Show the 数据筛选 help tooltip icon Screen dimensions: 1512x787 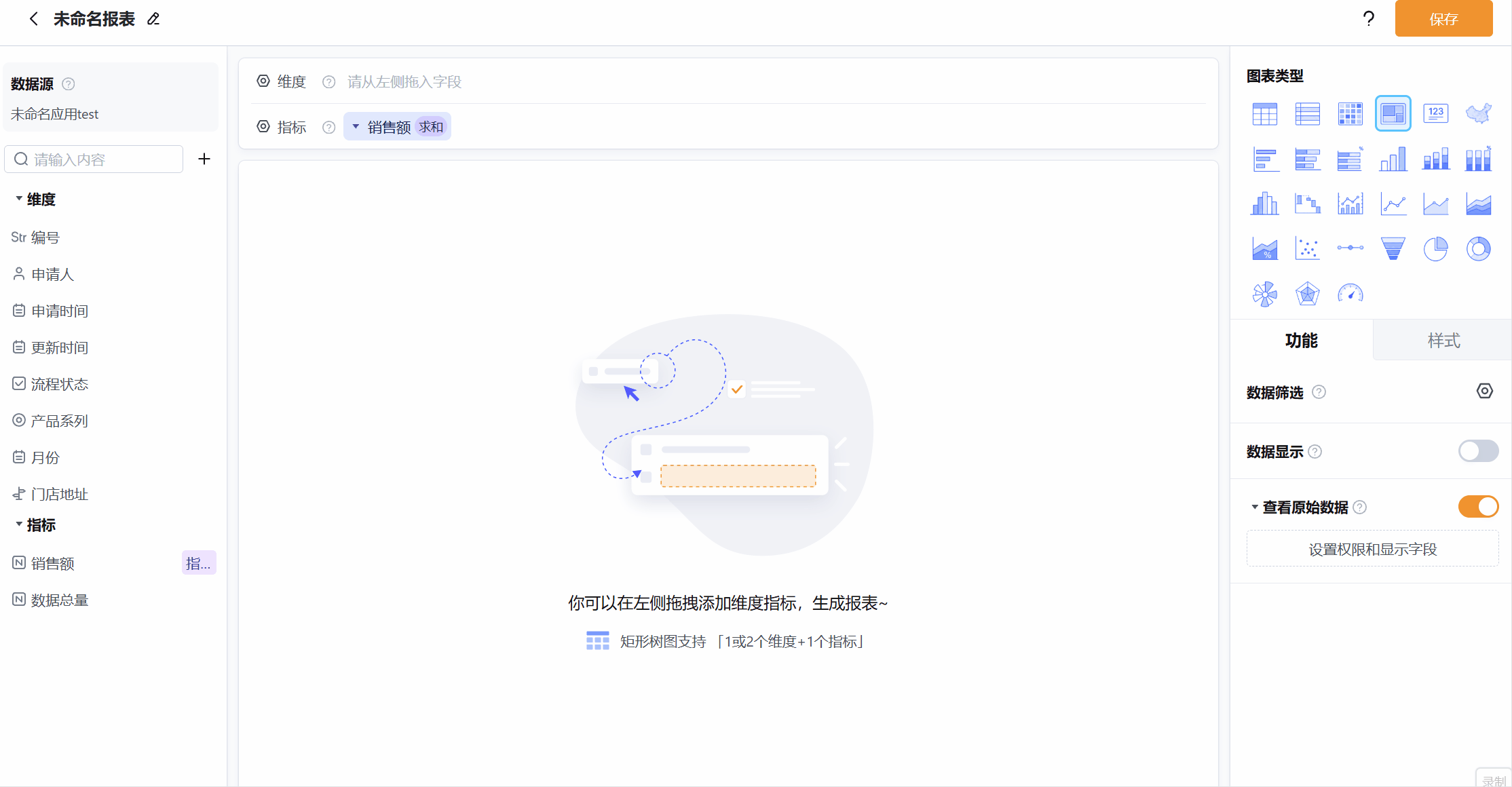click(x=1319, y=392)
